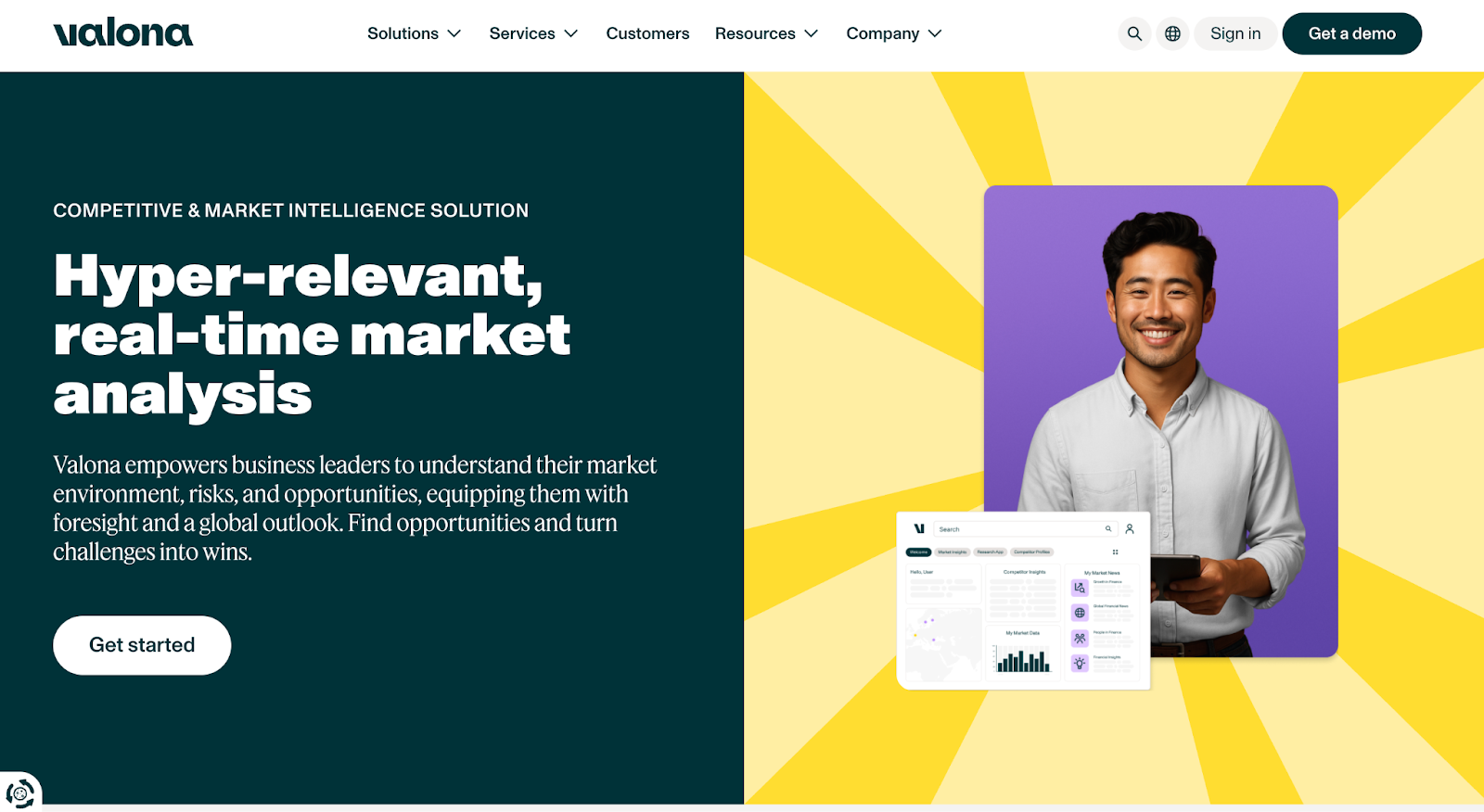Open the language globe icon
Screen dimensions: 1484x812
point(1172,33)
